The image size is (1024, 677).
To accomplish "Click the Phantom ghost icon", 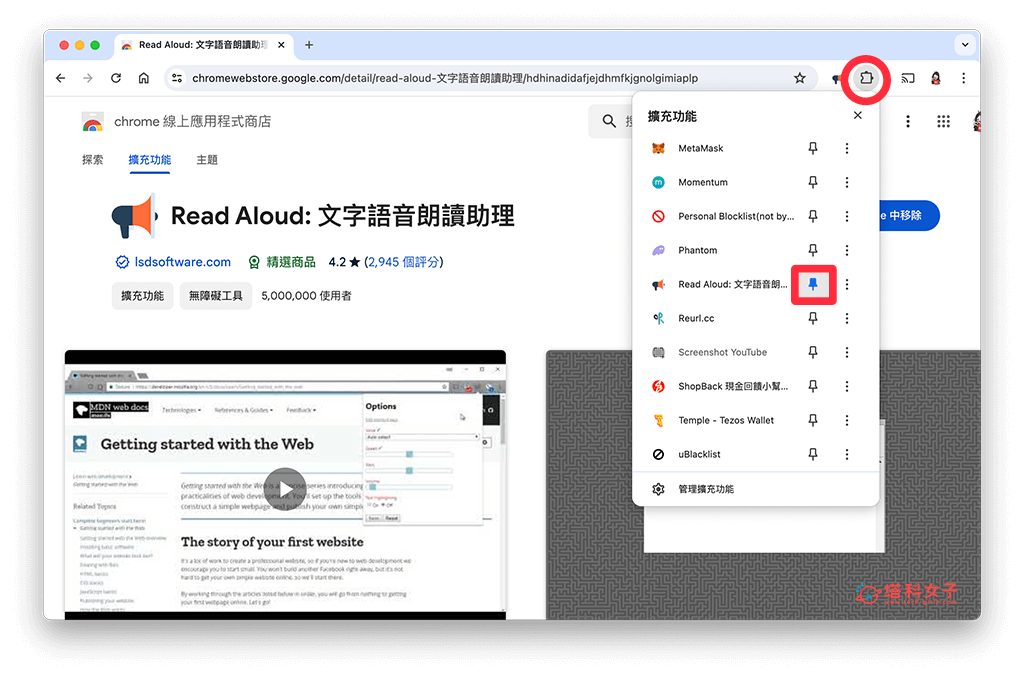I will [x=658, y=250].
